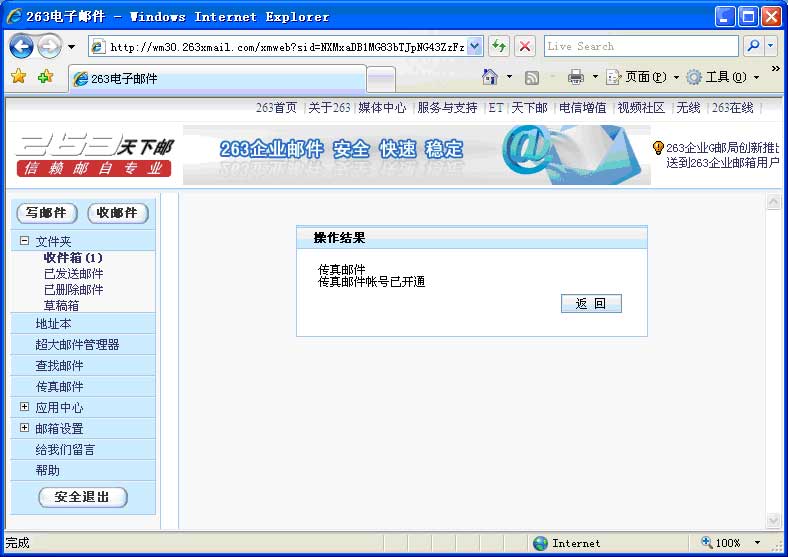
Task: Open the 已发送邮件 folder
Action: (x=73, y=273)
